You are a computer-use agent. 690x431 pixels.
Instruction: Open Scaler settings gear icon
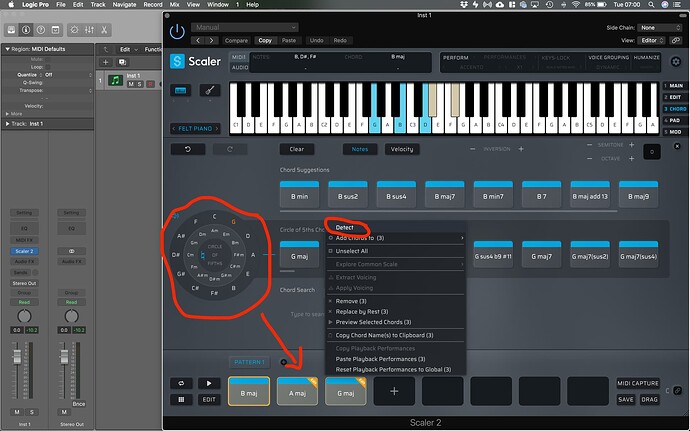[676, 62]
